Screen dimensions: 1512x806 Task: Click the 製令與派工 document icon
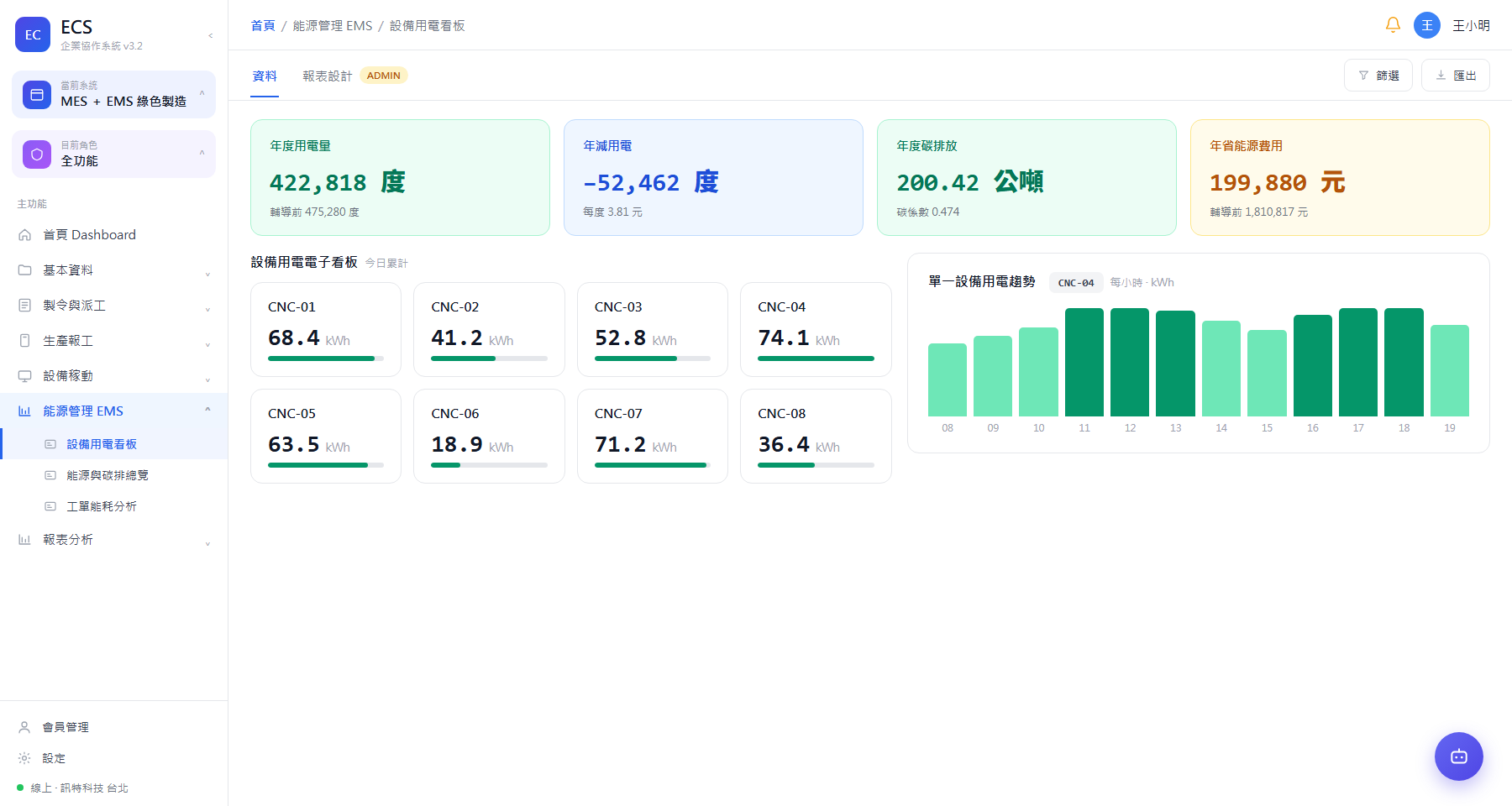[x=25, y=306]
